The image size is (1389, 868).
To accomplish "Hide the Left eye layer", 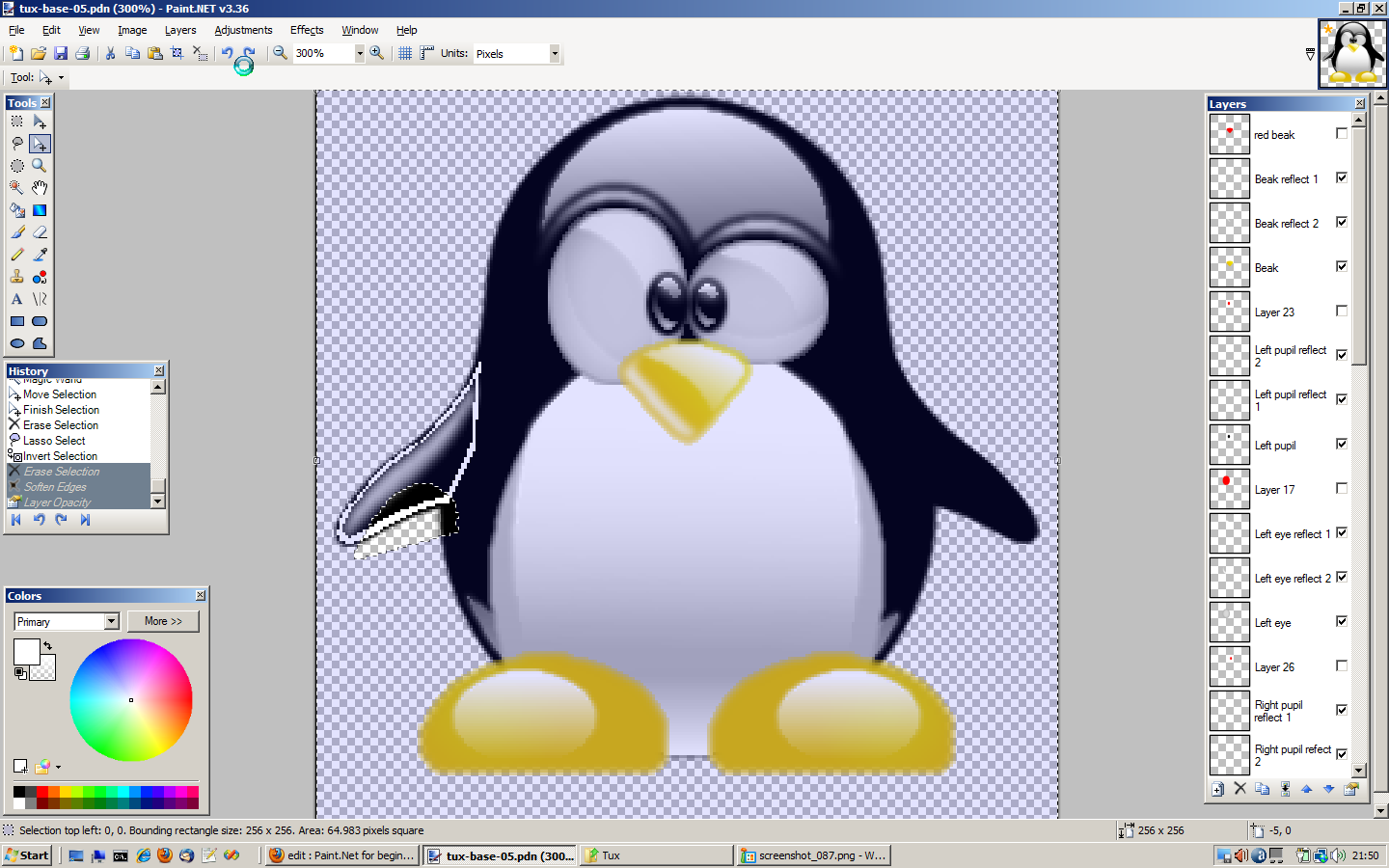I will (1342, 621).
